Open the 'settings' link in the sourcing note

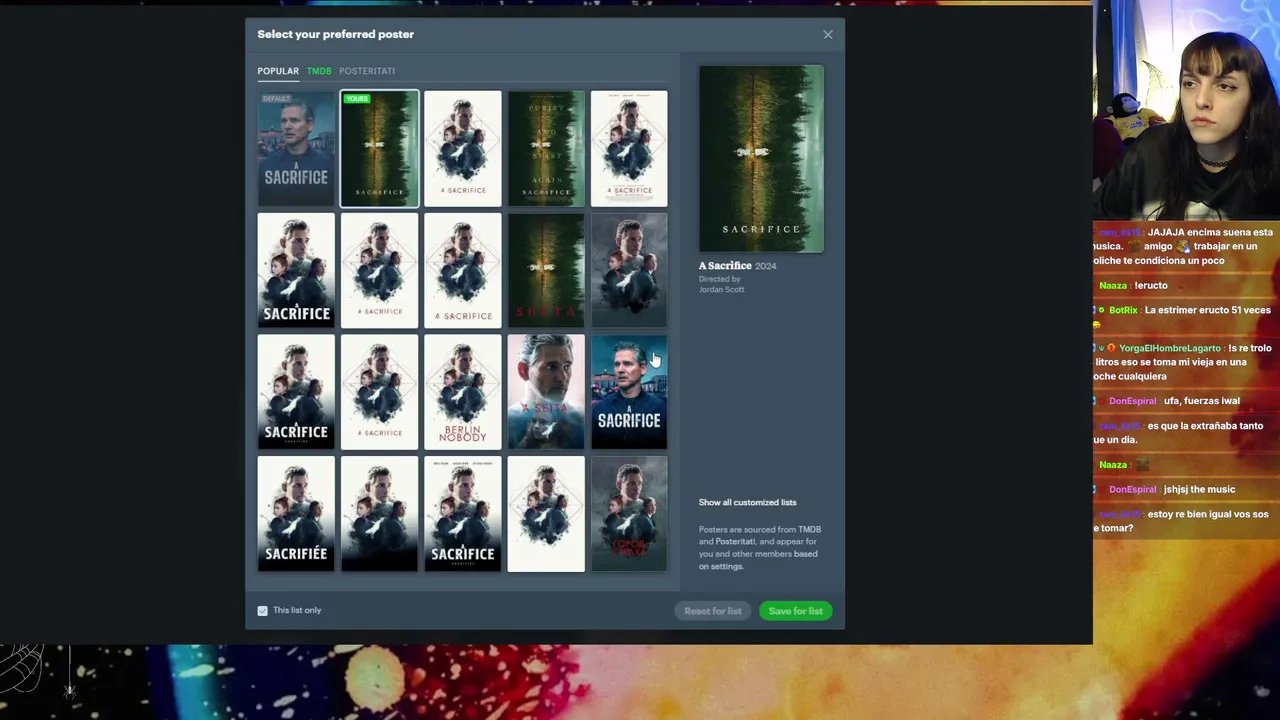(x=728, y=567)
